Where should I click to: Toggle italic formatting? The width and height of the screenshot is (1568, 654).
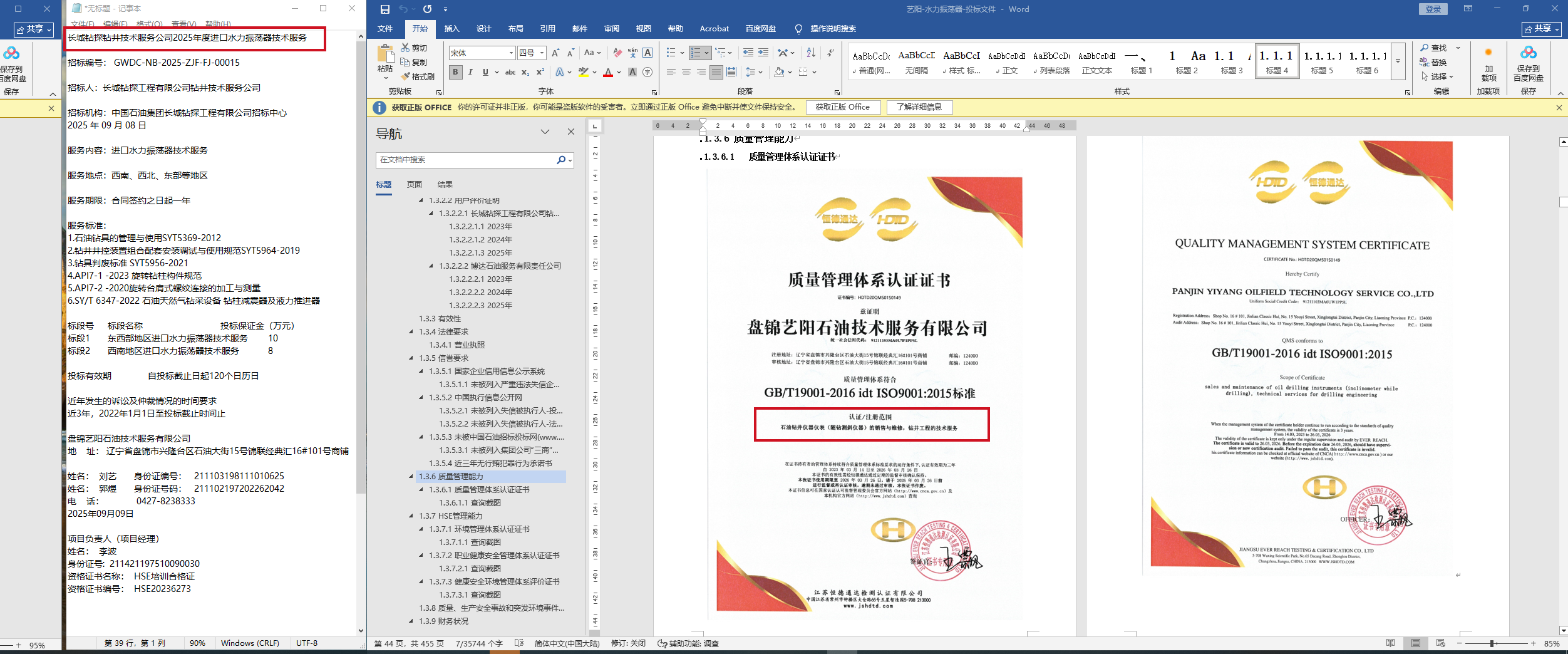[x=470, y=72]
